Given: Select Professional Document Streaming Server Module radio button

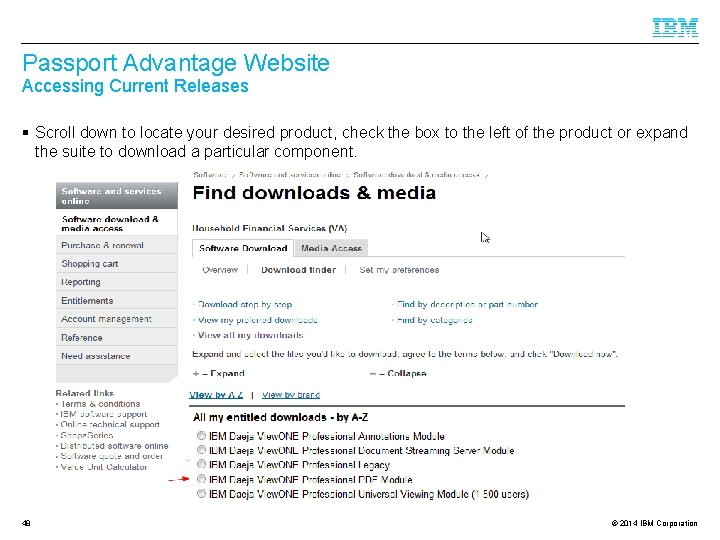Looking at the screenshot, I should point(201,450).
